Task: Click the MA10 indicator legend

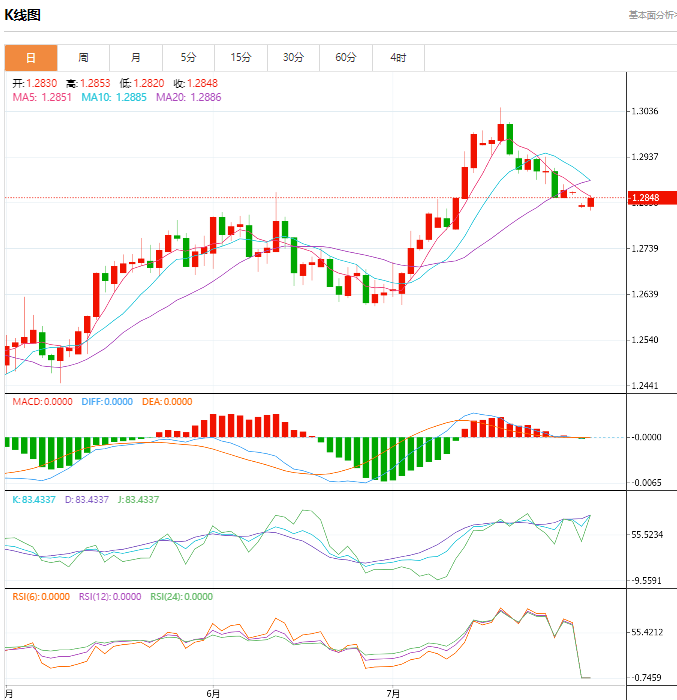Action: [x=114, y=98]
